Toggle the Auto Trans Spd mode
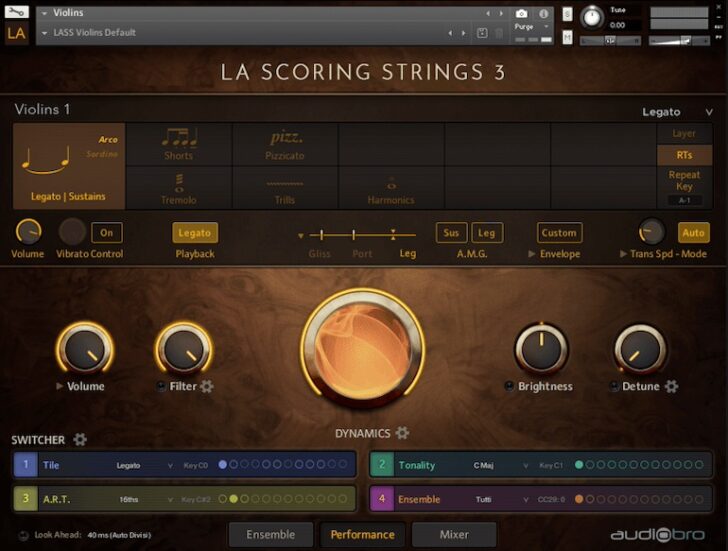The height and width of the screenshot is (551, 728). tap(693, 233)
